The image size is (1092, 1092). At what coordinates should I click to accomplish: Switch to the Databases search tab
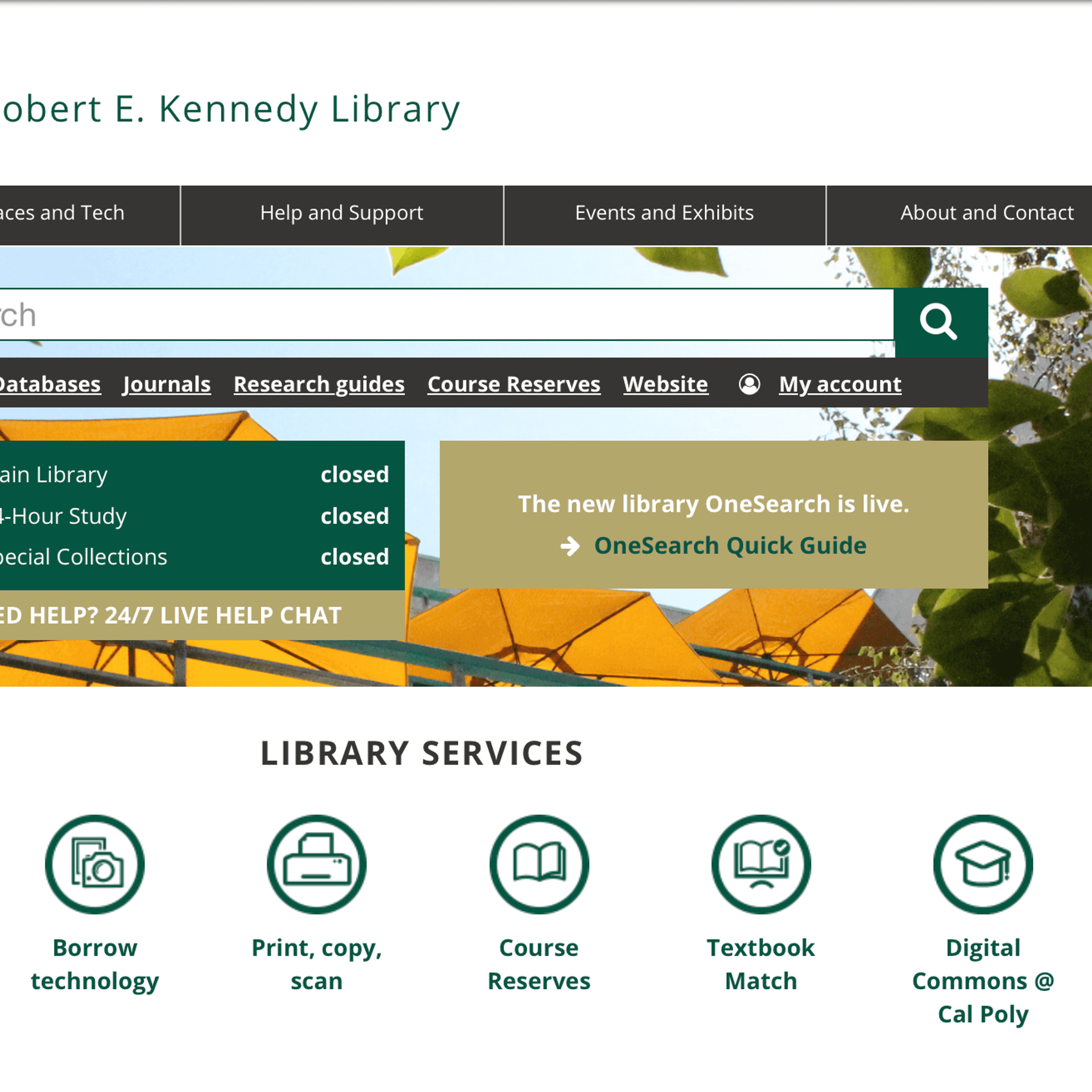[50, 384]
